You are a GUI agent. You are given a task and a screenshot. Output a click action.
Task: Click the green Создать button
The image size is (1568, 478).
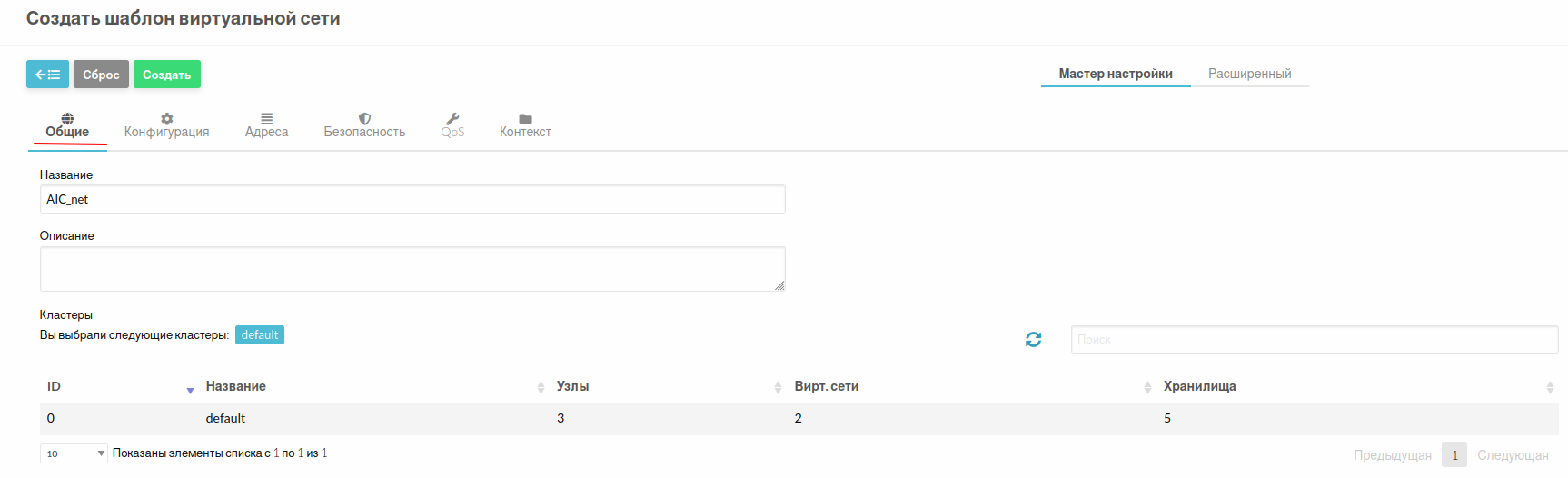[167, 75]
